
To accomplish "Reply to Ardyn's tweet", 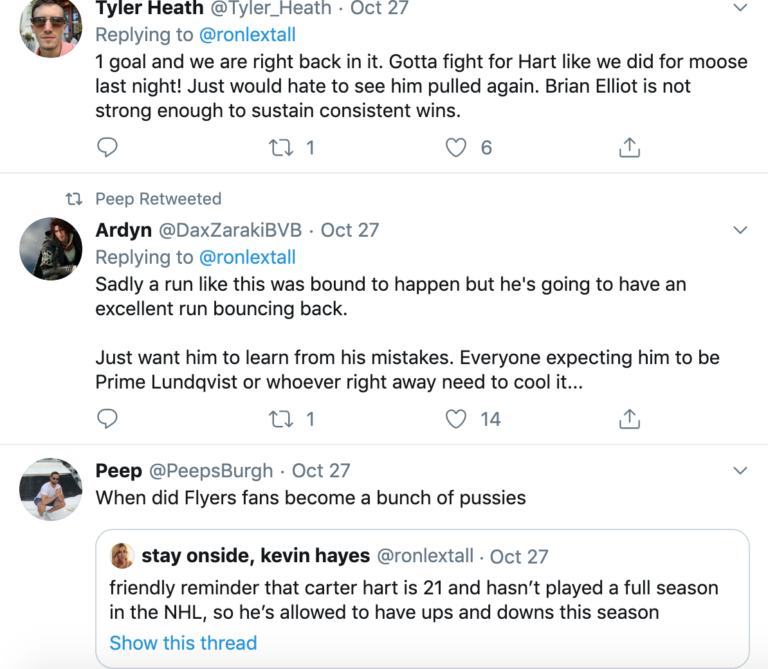I will (x=107, y=419).
